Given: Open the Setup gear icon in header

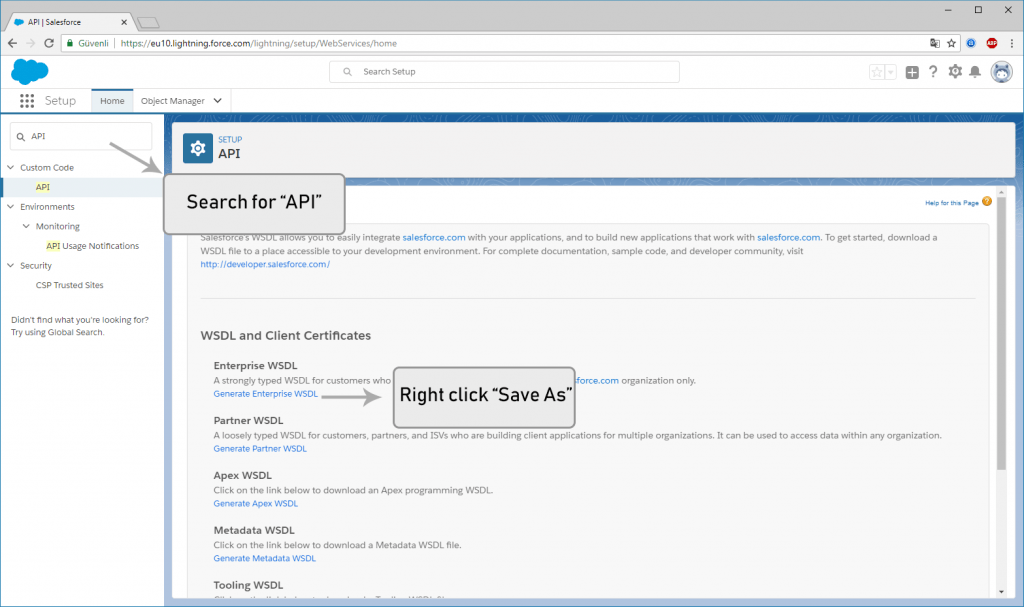Looking at the screenshot, I should (955, 71).
